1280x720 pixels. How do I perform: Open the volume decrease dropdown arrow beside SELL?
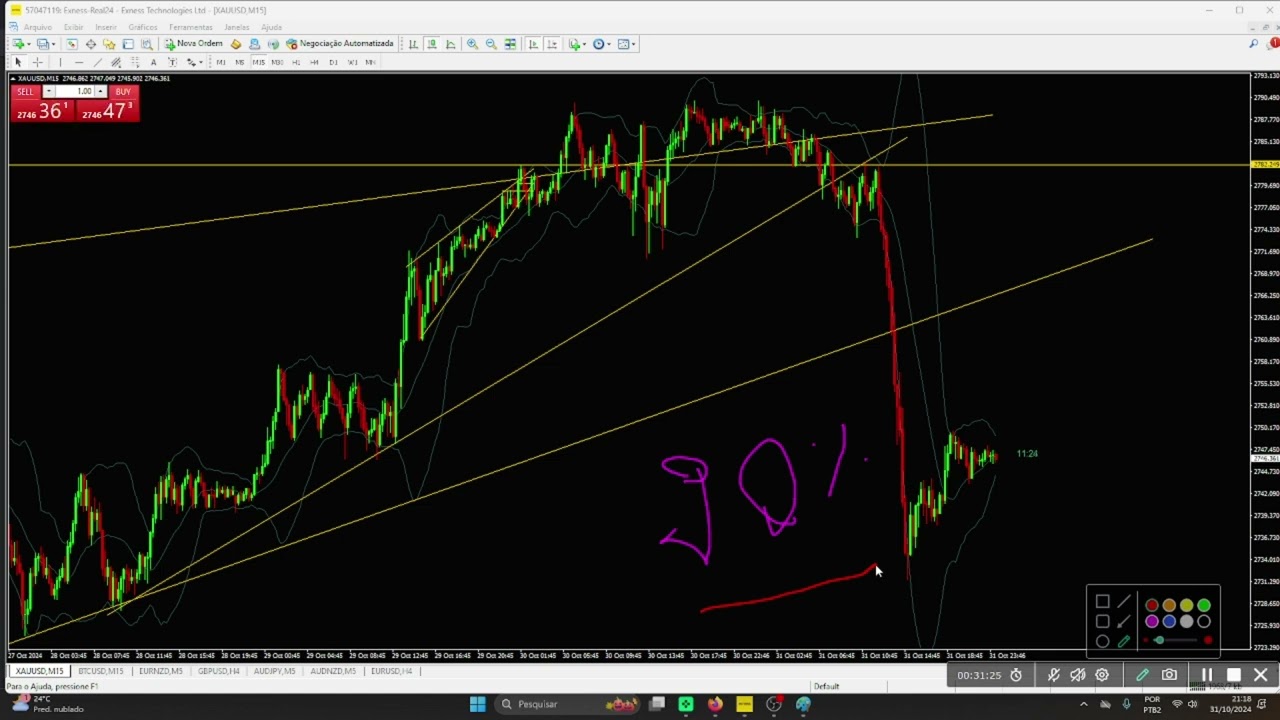coord(48,92)
